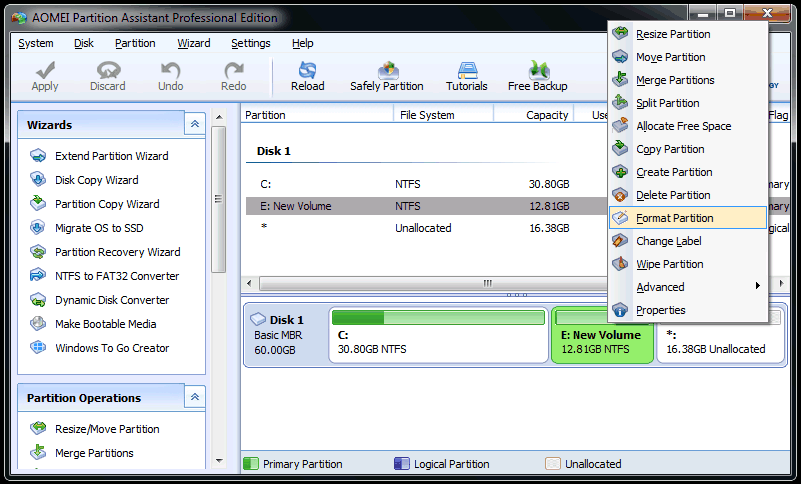801x484 pixels.
Task: Open the System menu
Action: point(36,43)
